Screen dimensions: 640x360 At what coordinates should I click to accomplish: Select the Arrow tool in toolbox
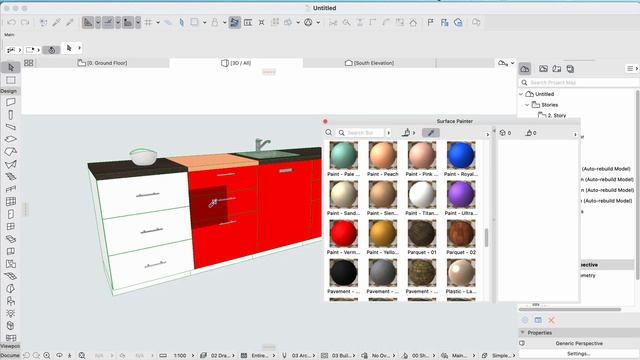(11, 67)
